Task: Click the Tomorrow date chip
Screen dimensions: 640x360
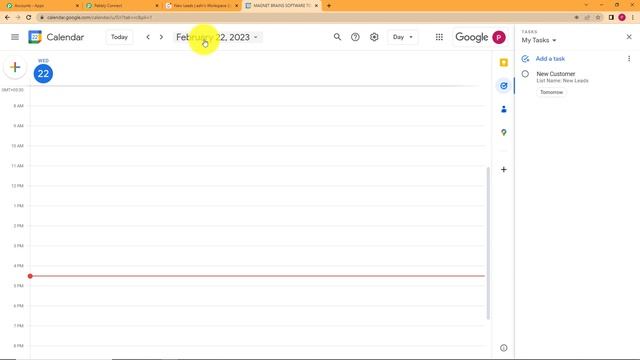Action: click(x=551, y=92)
